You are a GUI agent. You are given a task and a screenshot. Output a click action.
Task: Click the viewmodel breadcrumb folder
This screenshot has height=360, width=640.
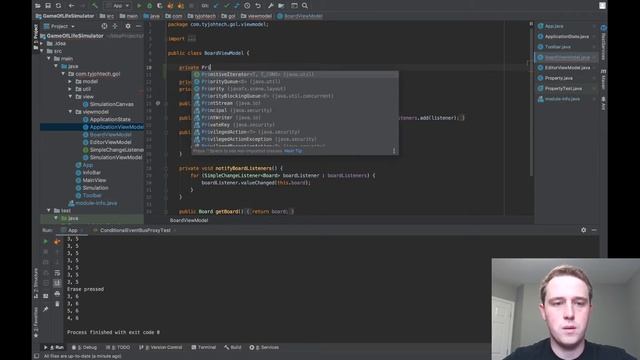pyautogui.click(x=256, y=16)
